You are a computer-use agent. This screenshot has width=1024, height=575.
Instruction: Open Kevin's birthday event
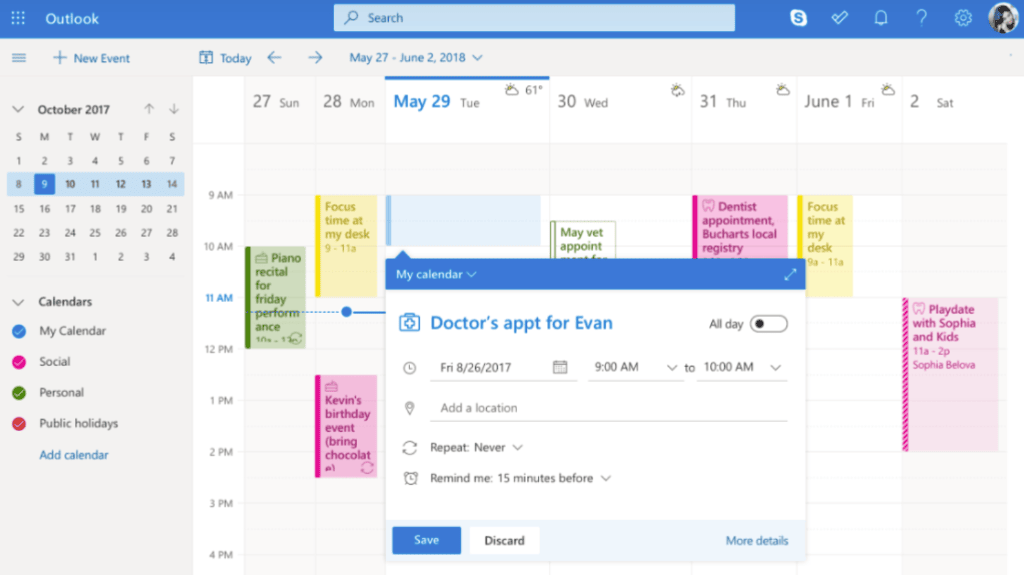pyautogui.click(x=346, y=426)
